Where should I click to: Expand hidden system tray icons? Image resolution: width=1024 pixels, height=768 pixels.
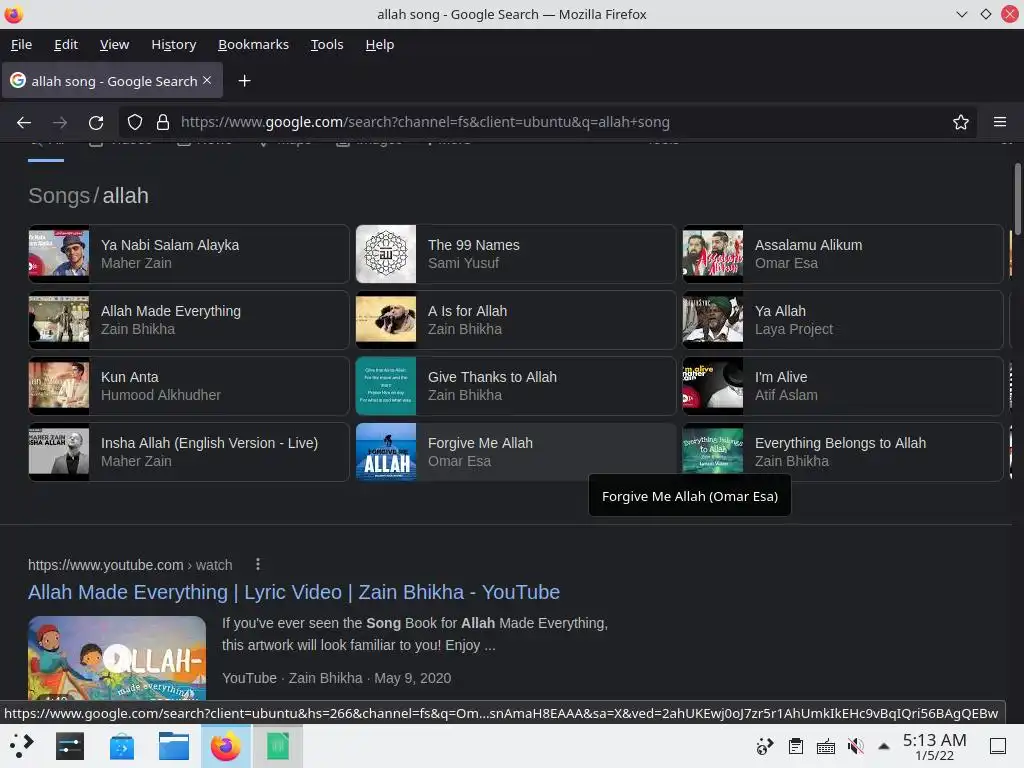(884, 746)
